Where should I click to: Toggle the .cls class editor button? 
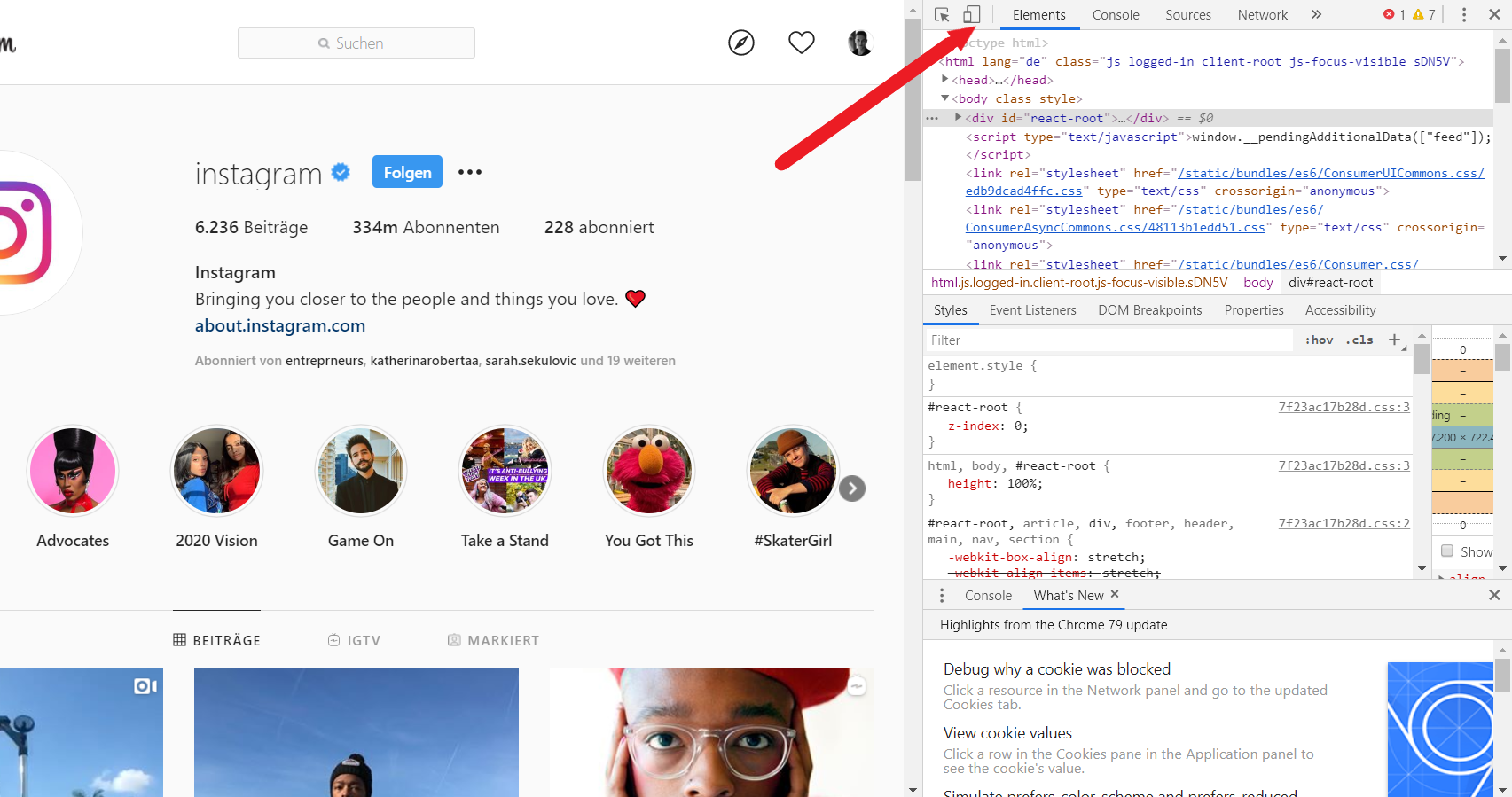pyautogui.click(x=1359, y=340)
